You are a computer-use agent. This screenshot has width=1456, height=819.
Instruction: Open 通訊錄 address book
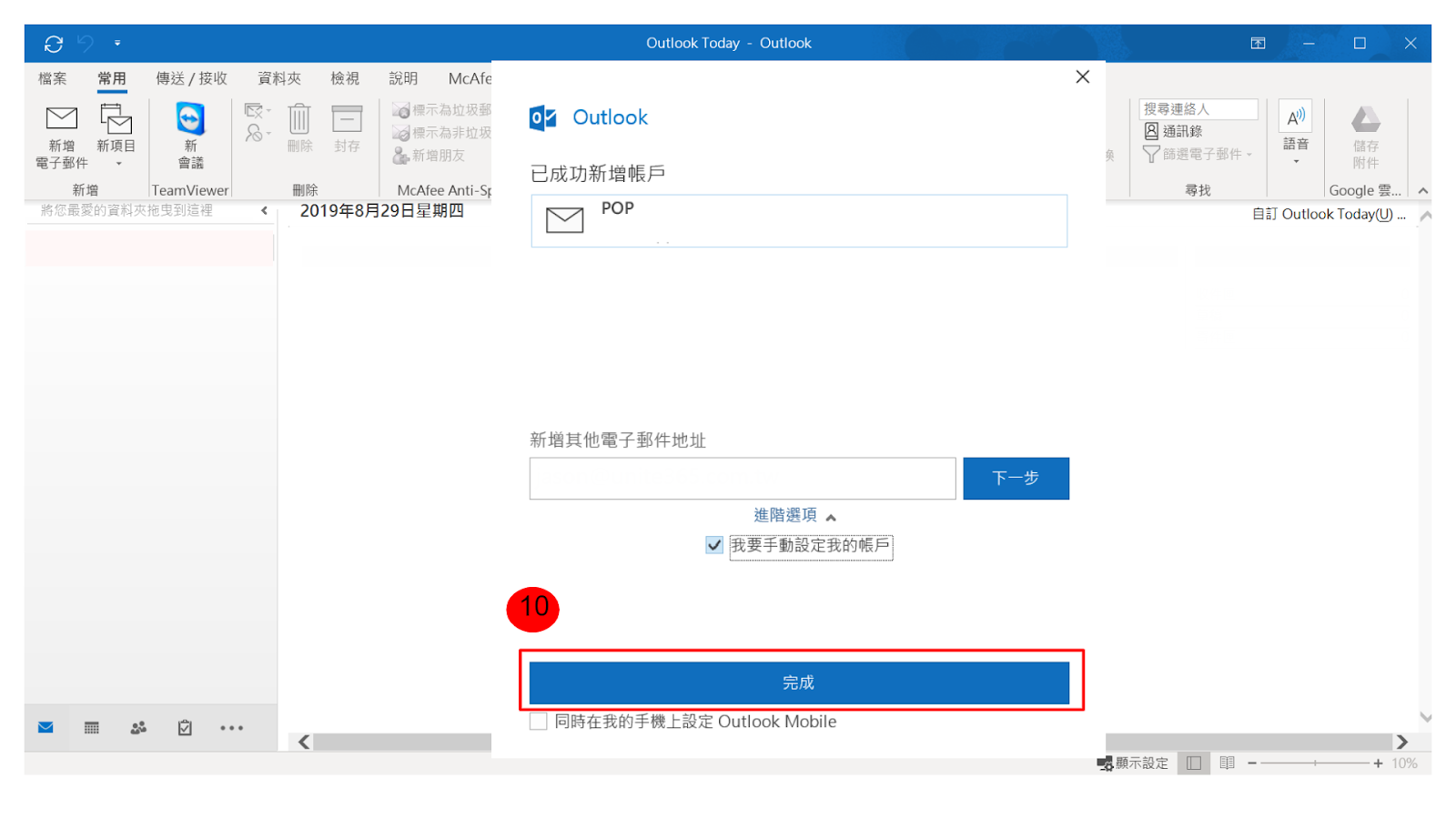point(1173,131)
